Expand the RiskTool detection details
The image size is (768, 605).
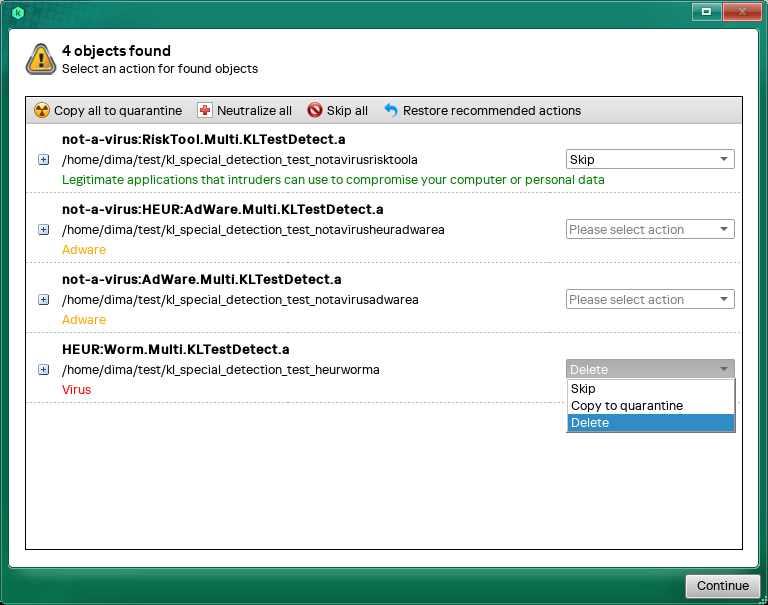[43, 159]
